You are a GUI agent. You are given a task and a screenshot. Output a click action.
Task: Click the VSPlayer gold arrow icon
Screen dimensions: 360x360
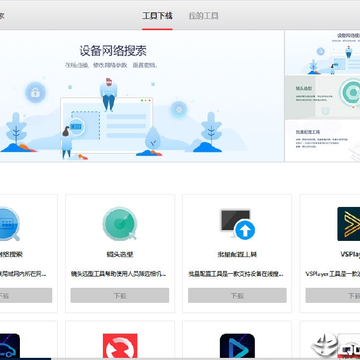349,224
